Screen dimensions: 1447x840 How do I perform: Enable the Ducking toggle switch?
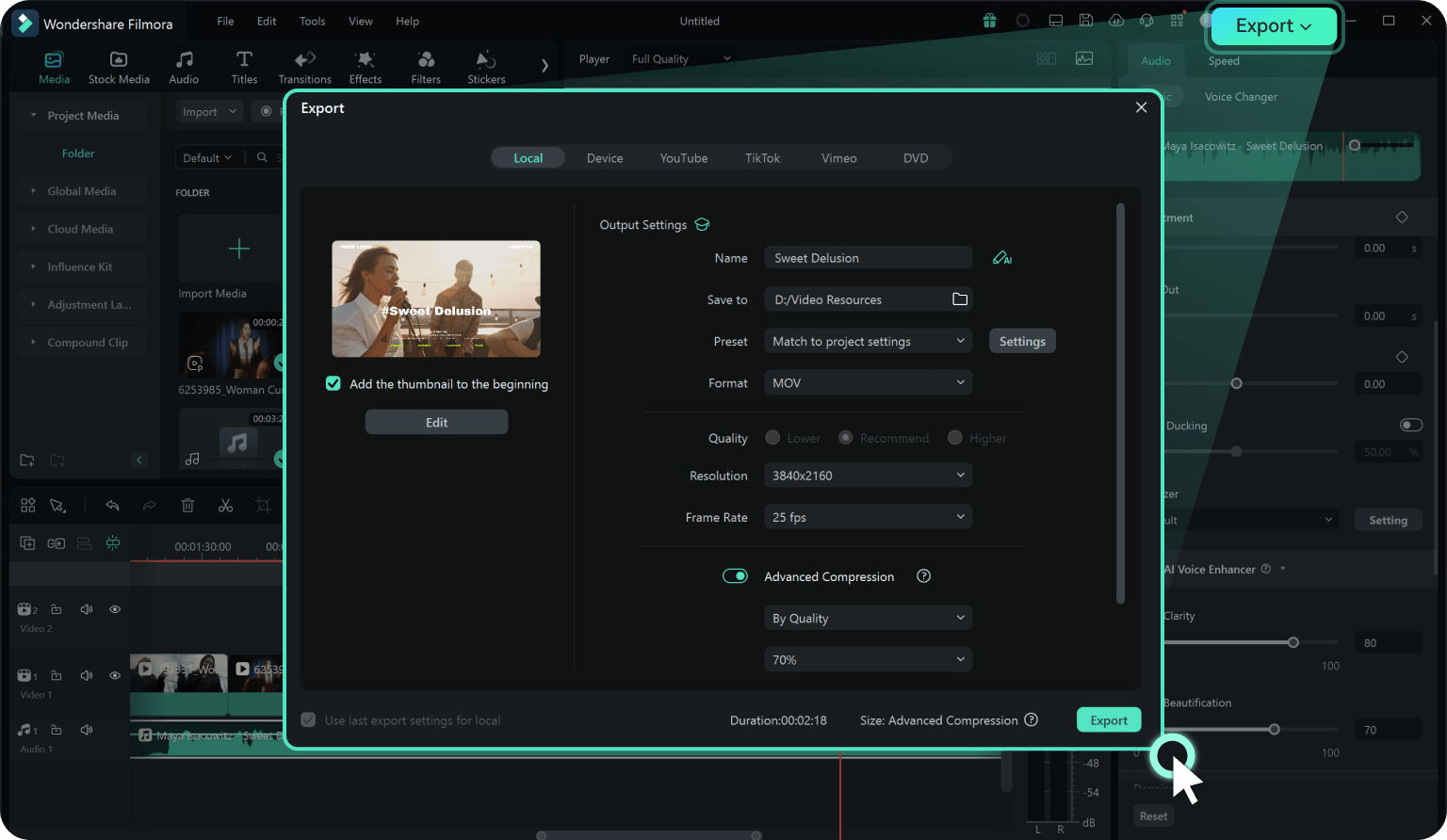coord(1411,425)
